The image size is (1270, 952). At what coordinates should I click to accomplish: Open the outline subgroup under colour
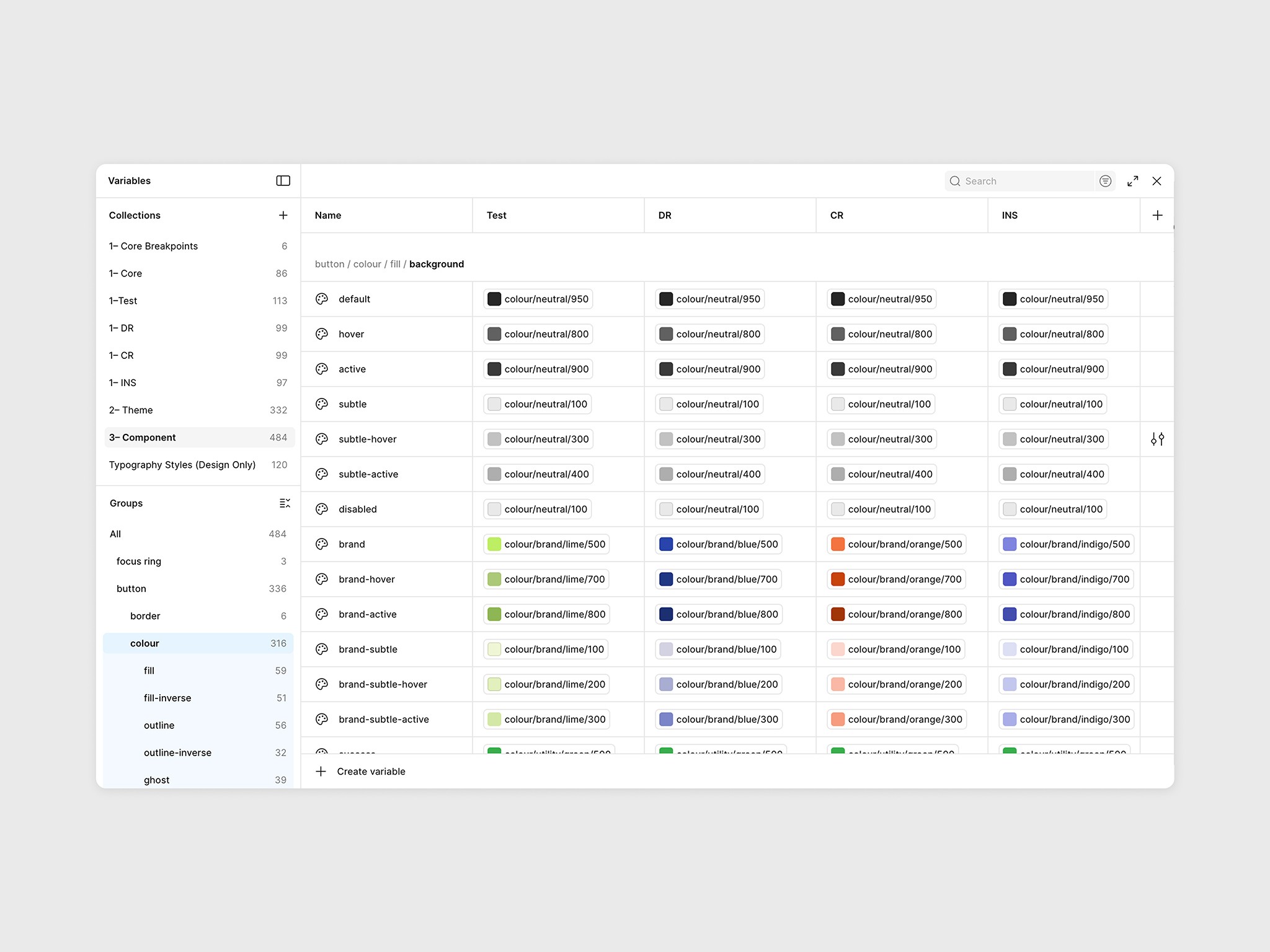coord(159,725)
